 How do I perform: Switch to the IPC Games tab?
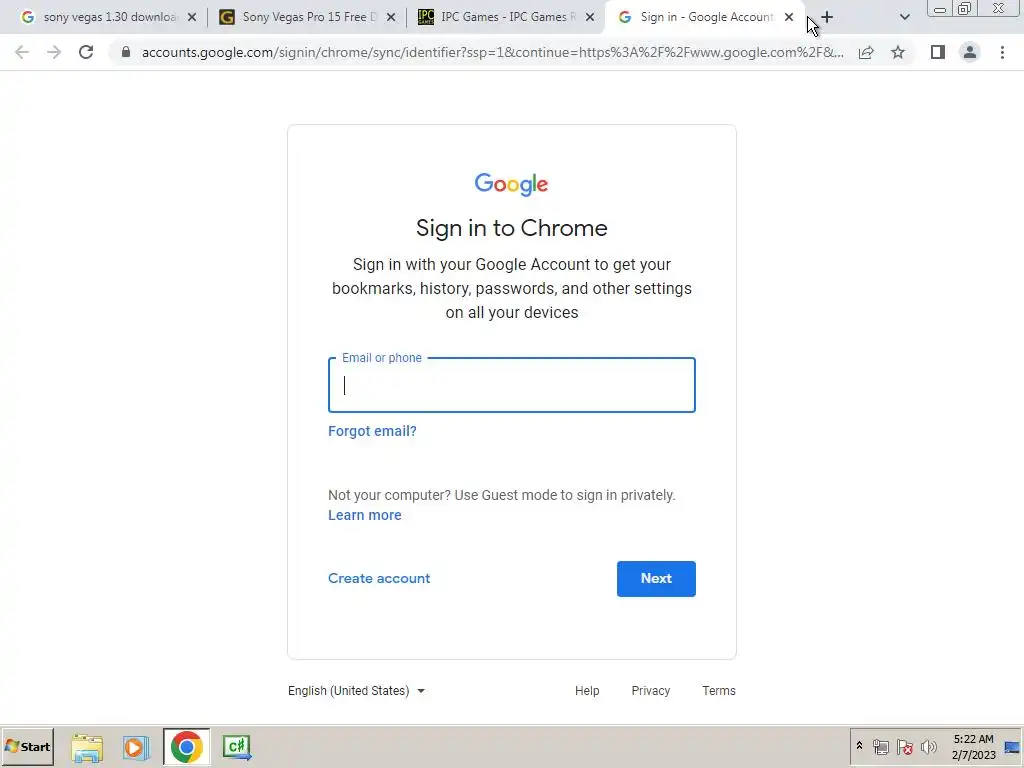(505, 17)
